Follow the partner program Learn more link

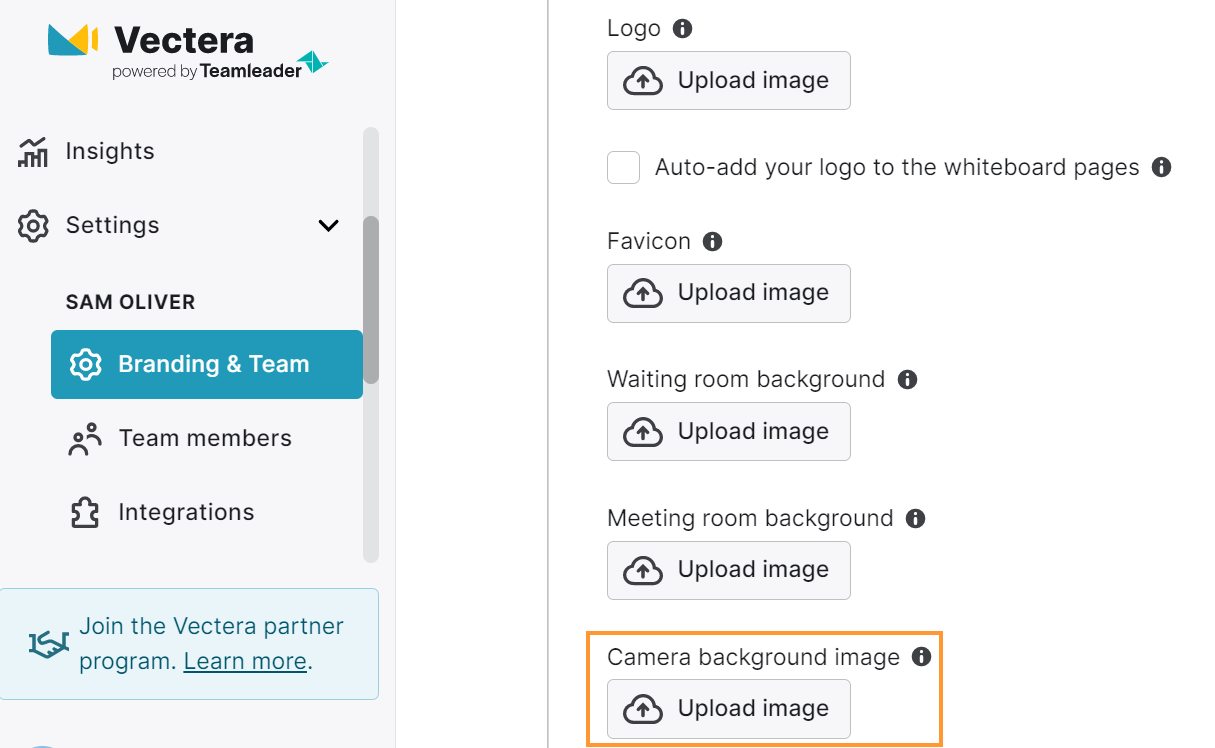click(245, 661)
